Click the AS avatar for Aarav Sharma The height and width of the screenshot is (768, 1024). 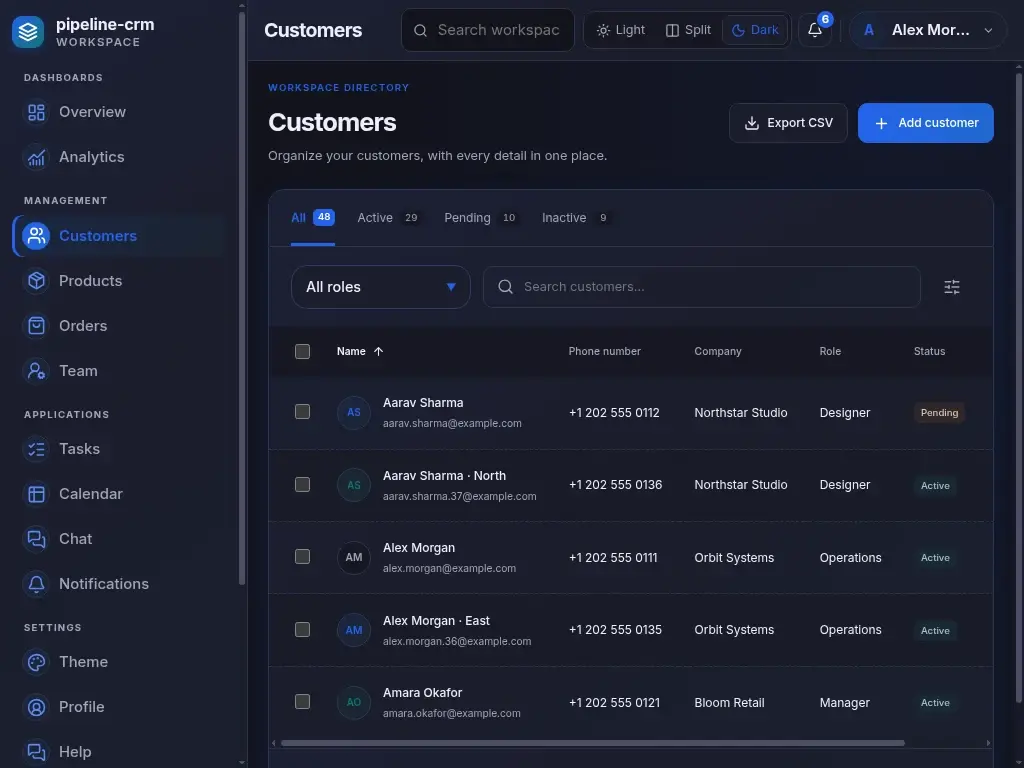point(354,413)
